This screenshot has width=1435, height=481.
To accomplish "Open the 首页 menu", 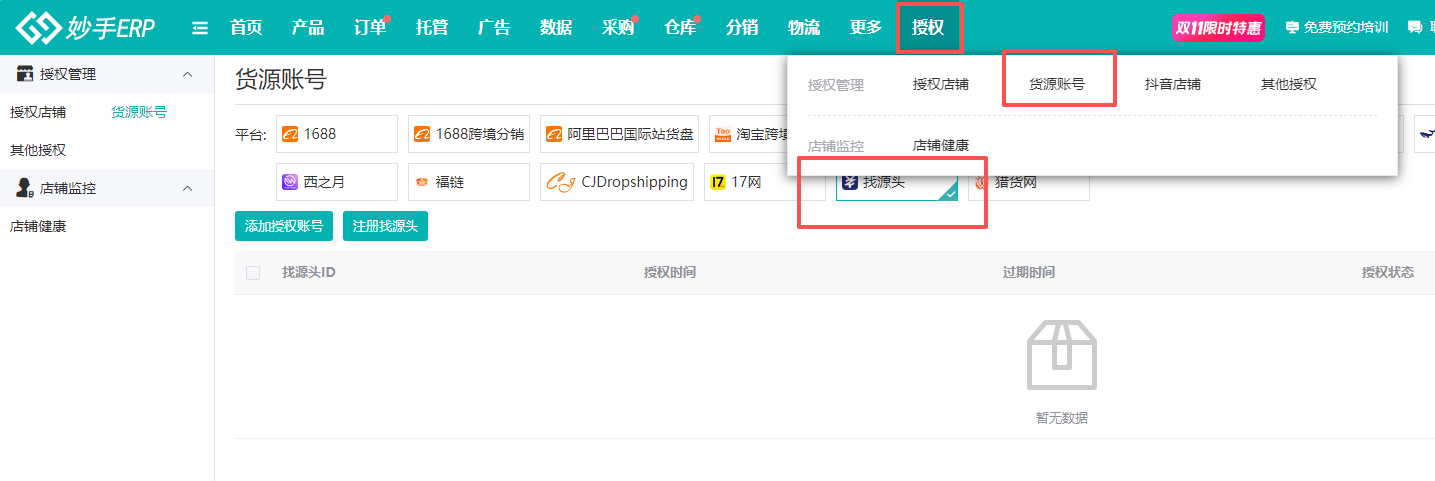I will [x=246, y=28].
